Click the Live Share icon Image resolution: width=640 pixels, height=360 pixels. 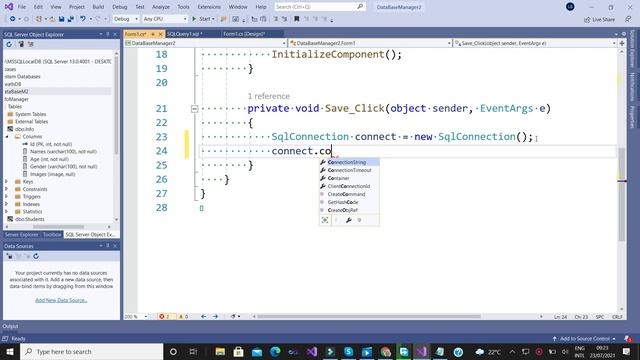[587, 19]
